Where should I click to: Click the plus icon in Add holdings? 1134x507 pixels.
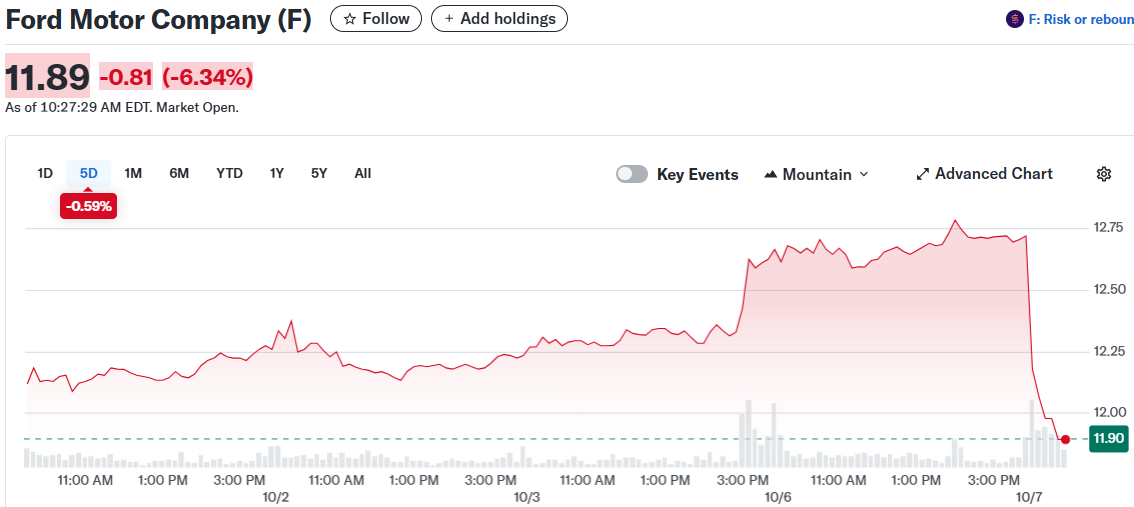[449, 19]
